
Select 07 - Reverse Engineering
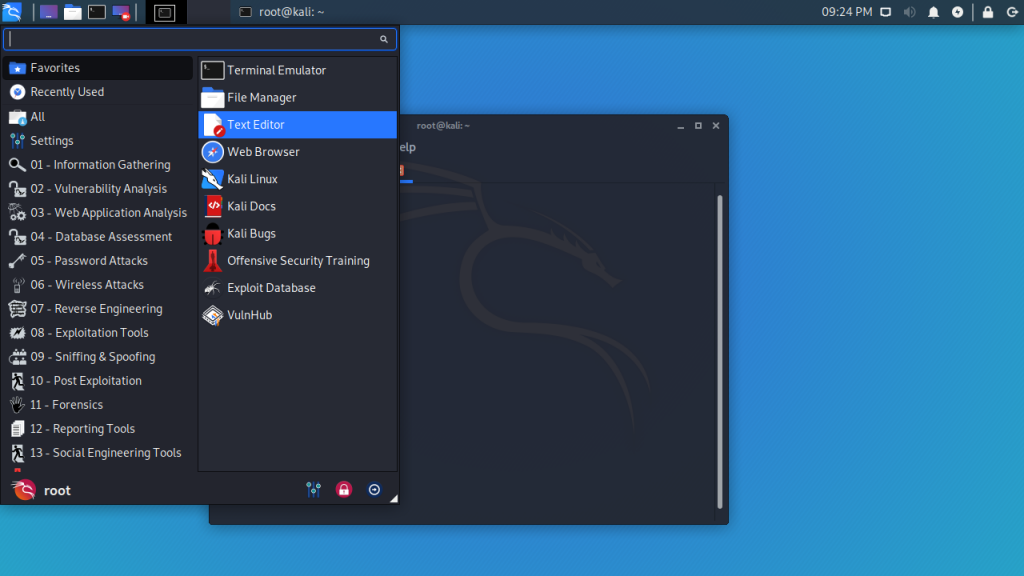click(98, 309)
